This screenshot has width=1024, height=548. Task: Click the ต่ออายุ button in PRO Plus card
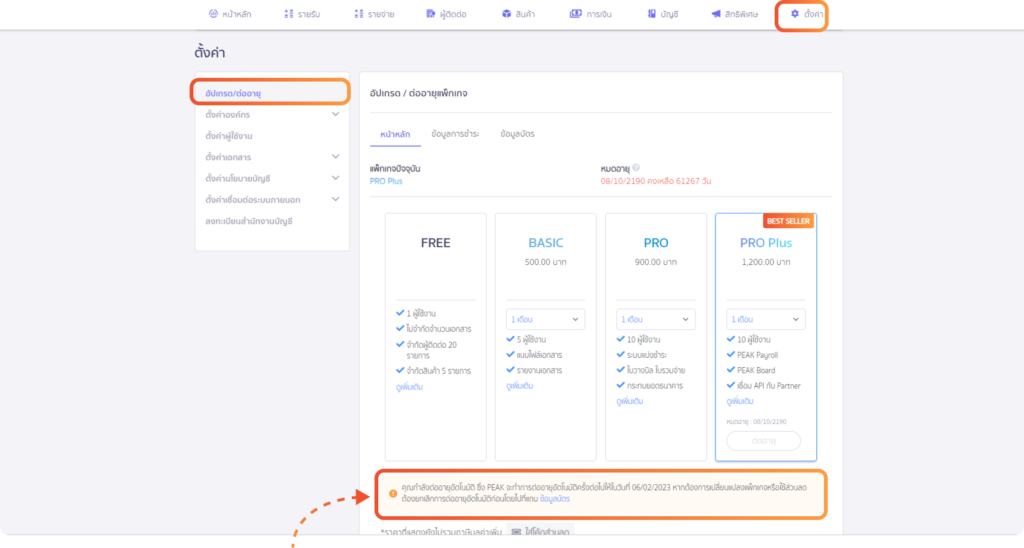764,441
